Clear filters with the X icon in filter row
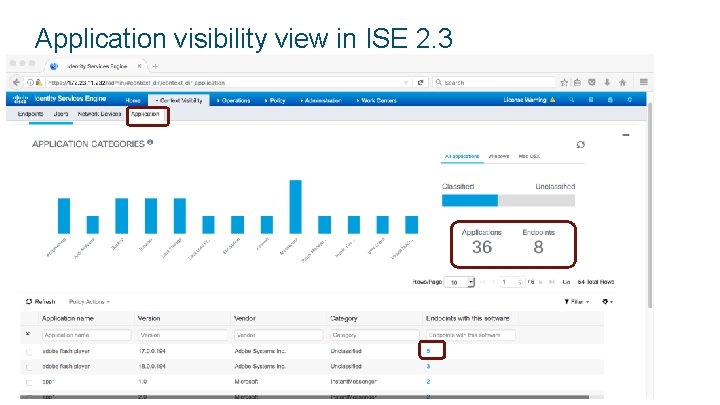This screenshot has height=405, width=720. tap(28, 334)
